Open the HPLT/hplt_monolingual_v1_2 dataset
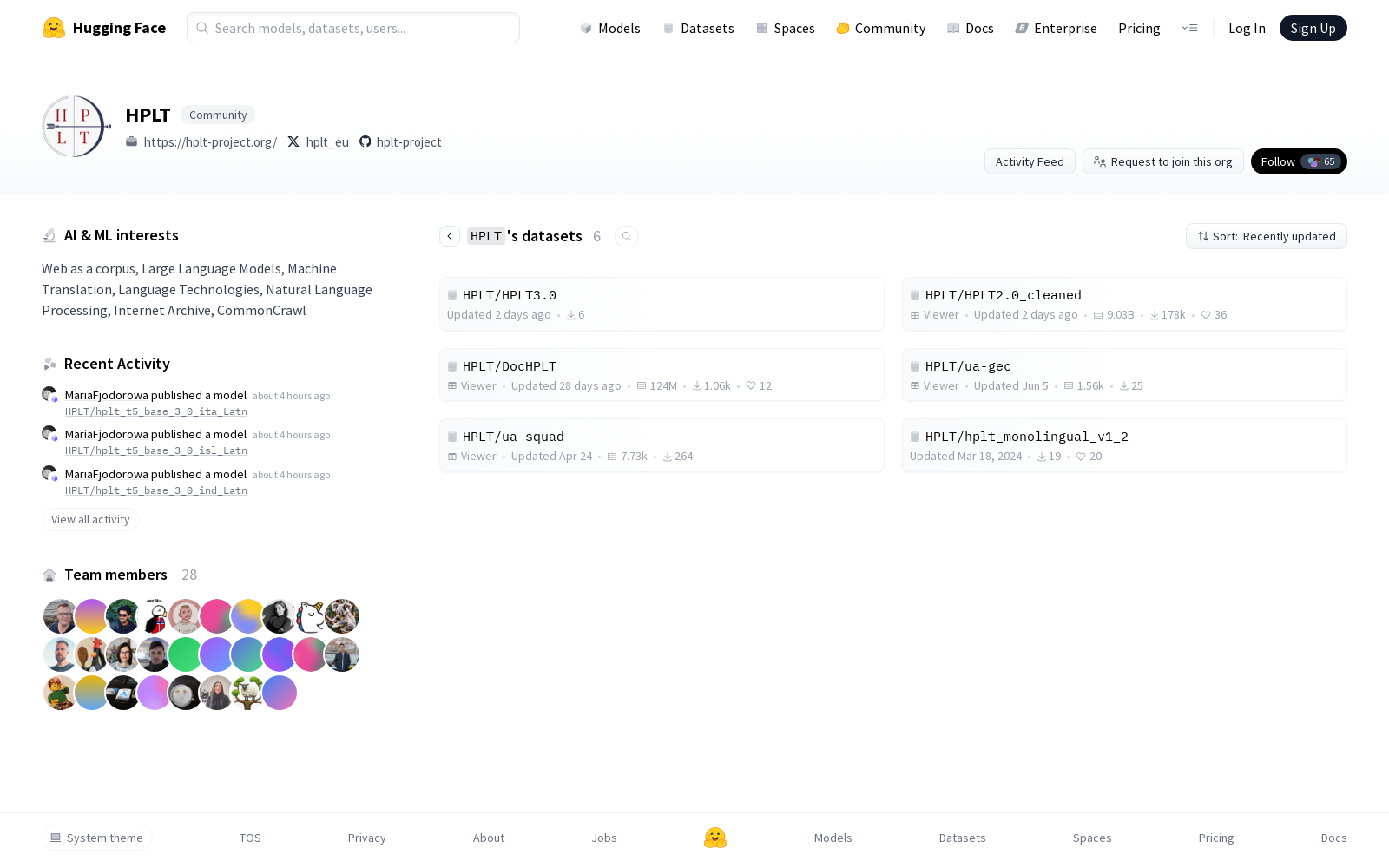This screenshot has width=1389, height=868. pyautogui.click(x=1124, y=445)
